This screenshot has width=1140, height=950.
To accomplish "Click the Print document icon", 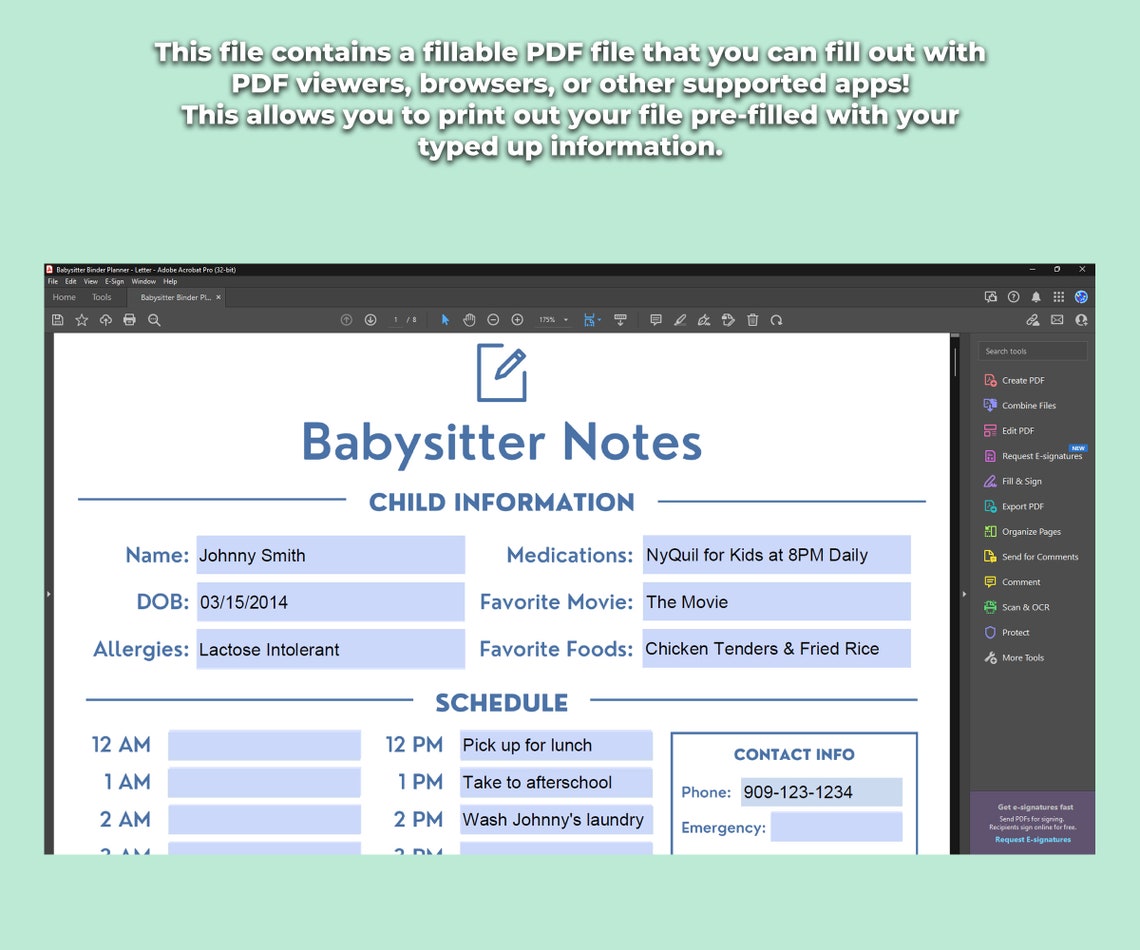I will (x=129, y=319).
